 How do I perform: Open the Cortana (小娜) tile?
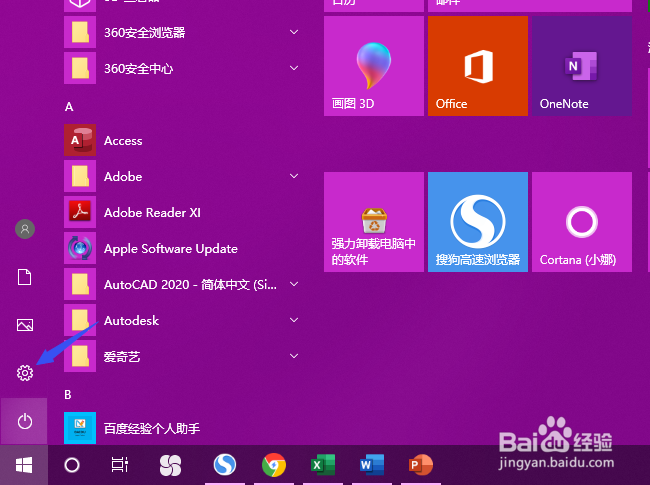coord(582,222)
